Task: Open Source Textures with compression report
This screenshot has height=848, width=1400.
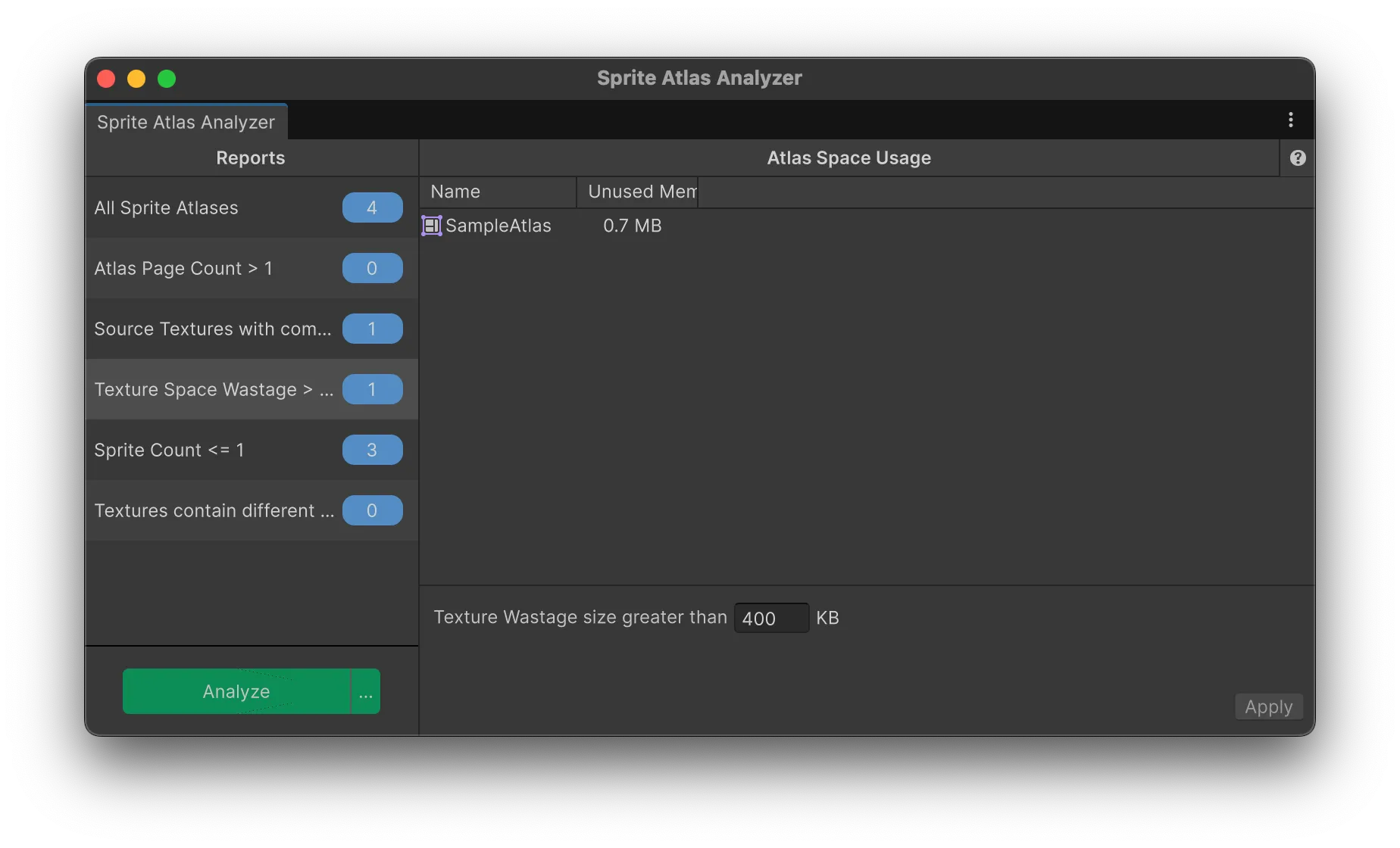Action: [x=212, y=329]
